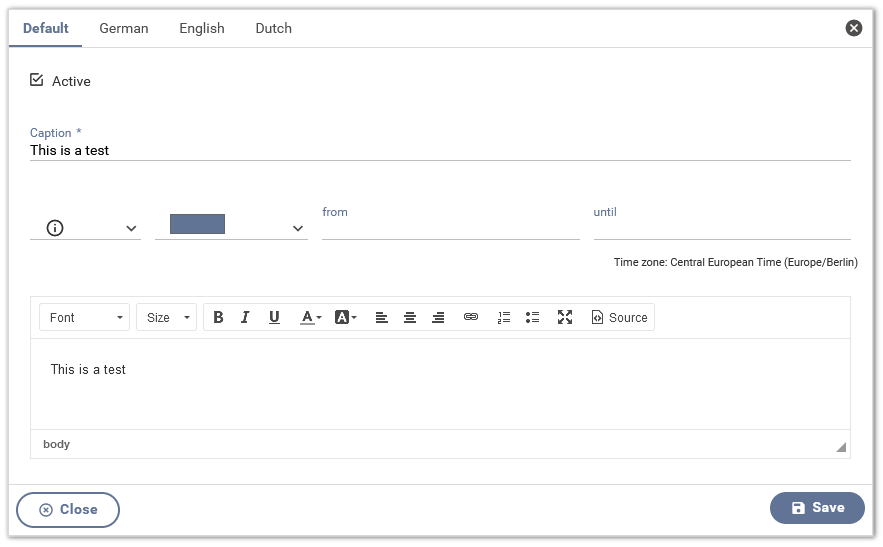Viewport: 883px width, 547px height.
Task: Insert a numbered list
Action: point(504,317)
